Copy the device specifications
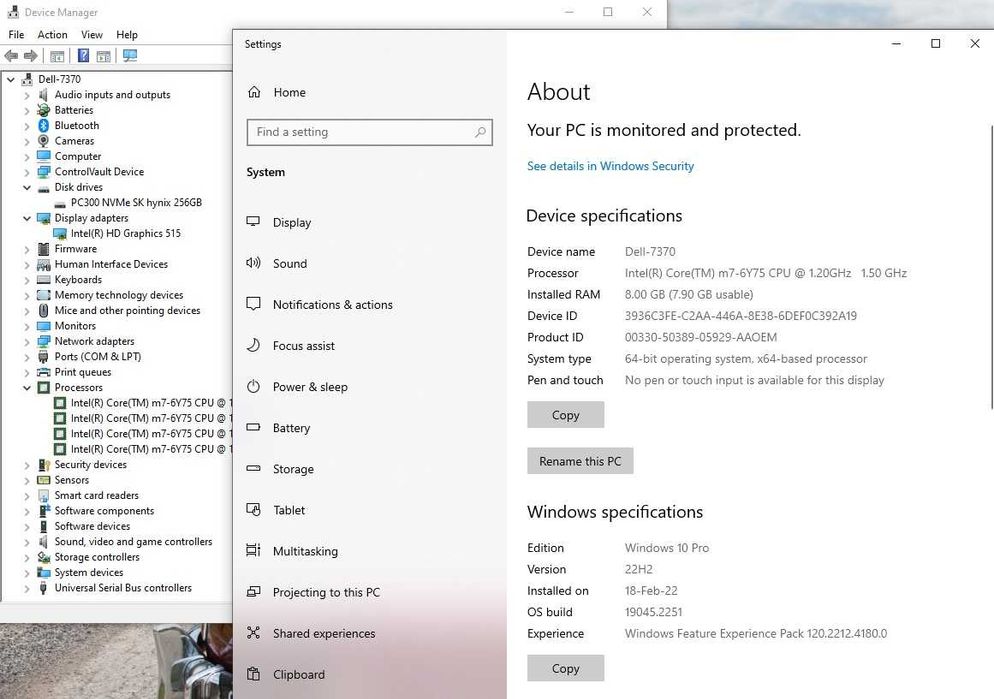994x699 pixels. click(565, 415)
